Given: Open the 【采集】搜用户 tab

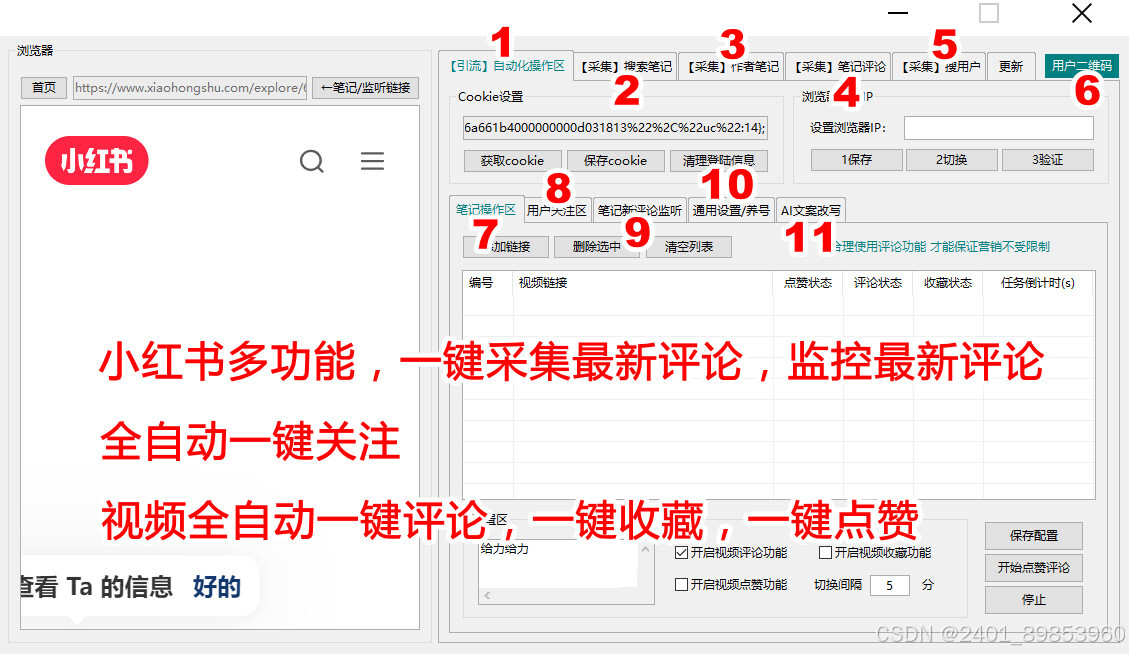Looking at the screenshot, I should [940, 66].
